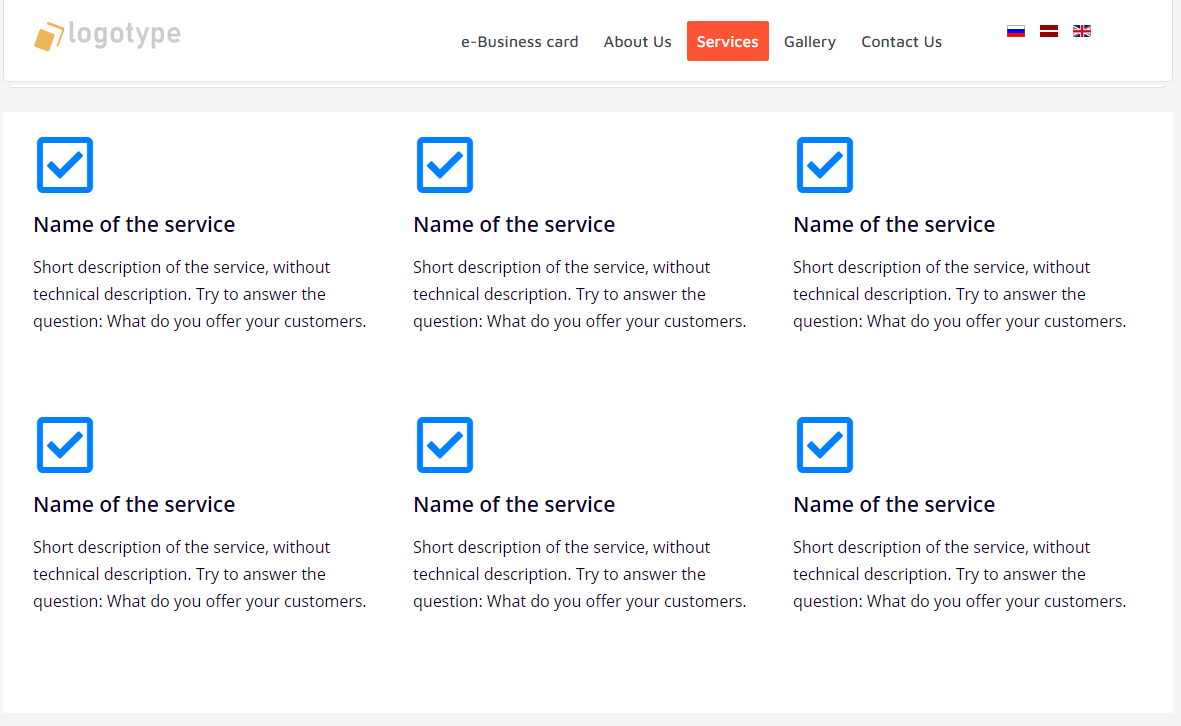Screen dimensions: 1181x726
Task: Open the Gallery page
Action: click(x=810, y=41)
